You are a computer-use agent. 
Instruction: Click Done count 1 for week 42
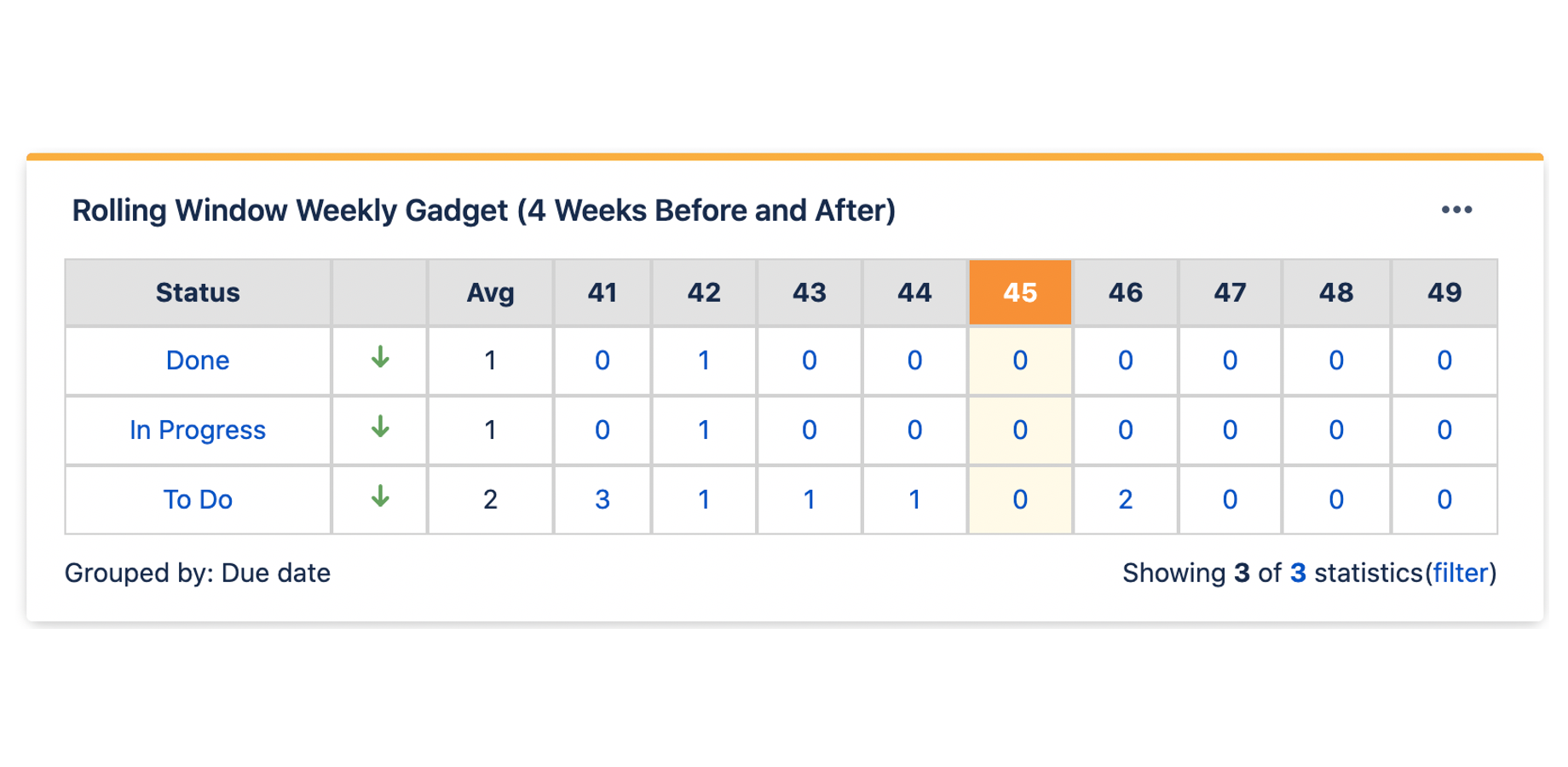(704, 360)
